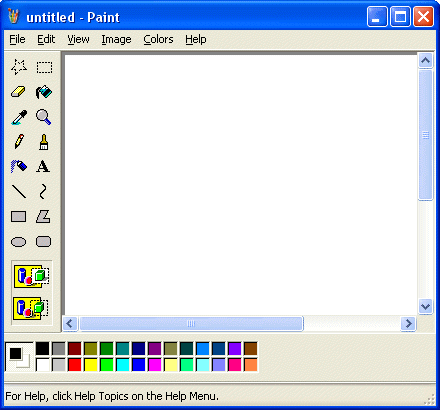This screenshot has width=440, height=410.
Task: Pick the Rectangle shape tool
Action: (x=19, y=216)
